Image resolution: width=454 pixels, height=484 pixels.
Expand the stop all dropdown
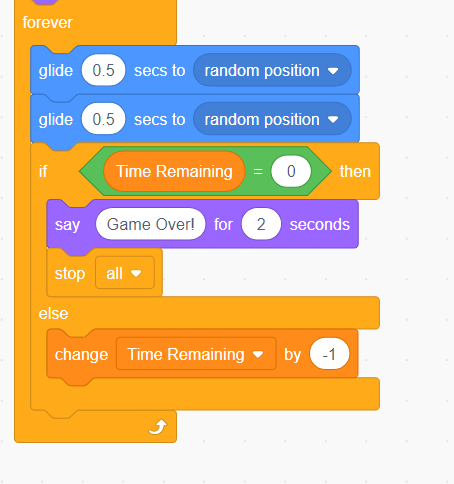click(125, 273)
